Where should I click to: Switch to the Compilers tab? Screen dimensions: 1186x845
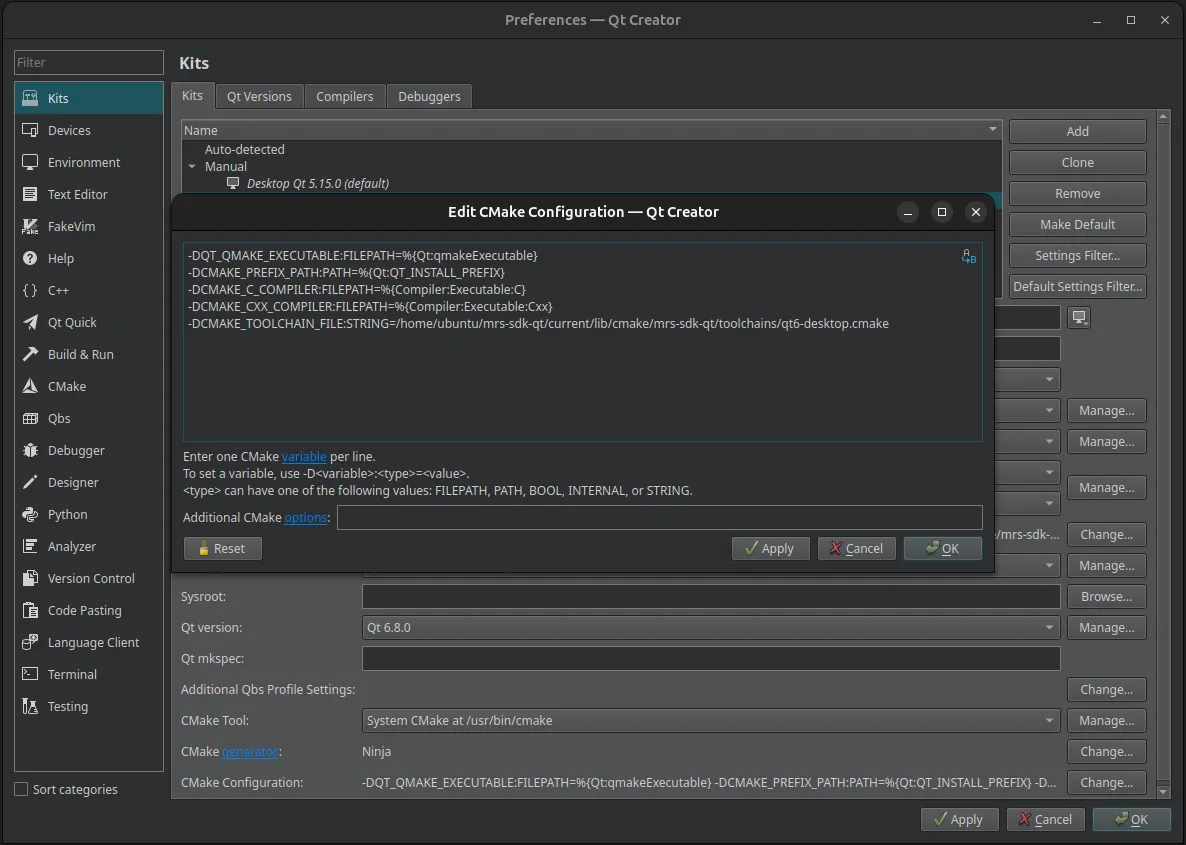tap(344, 96)
